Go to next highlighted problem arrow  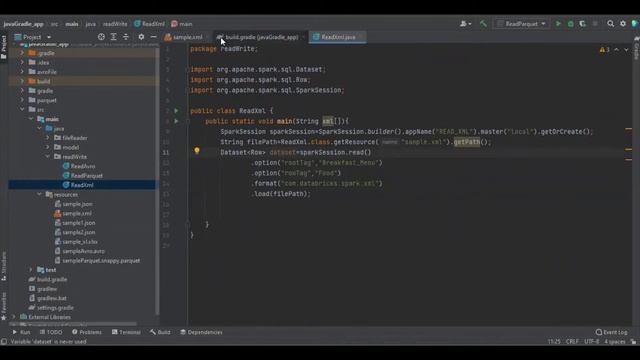(x=626, y=50)
